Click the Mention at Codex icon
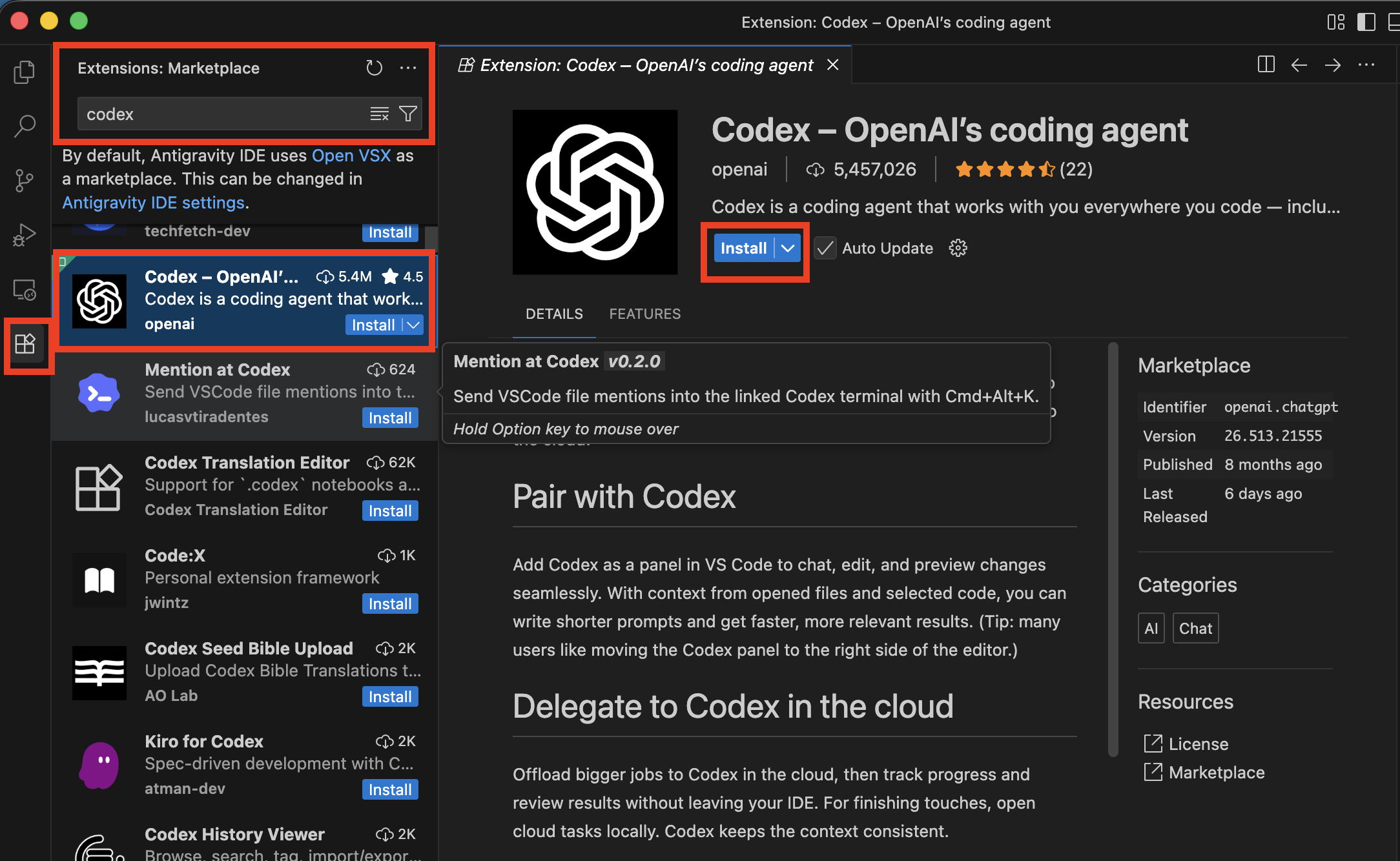The width and height of the screenshot is (1400, 861). click(x=99, y=394)
